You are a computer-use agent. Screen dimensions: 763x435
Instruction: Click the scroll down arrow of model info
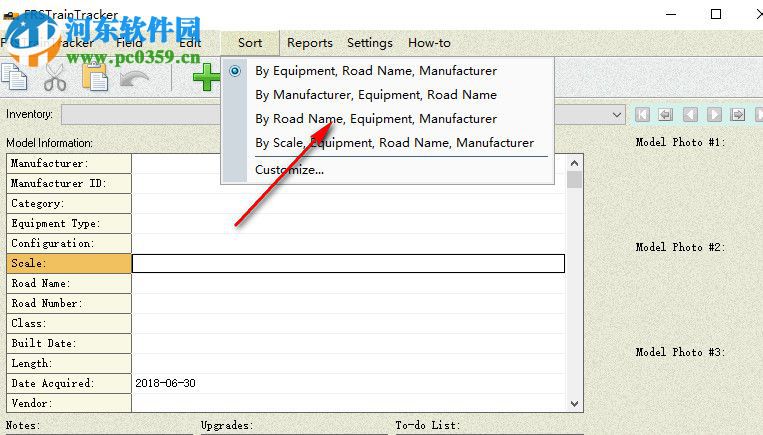574,404
